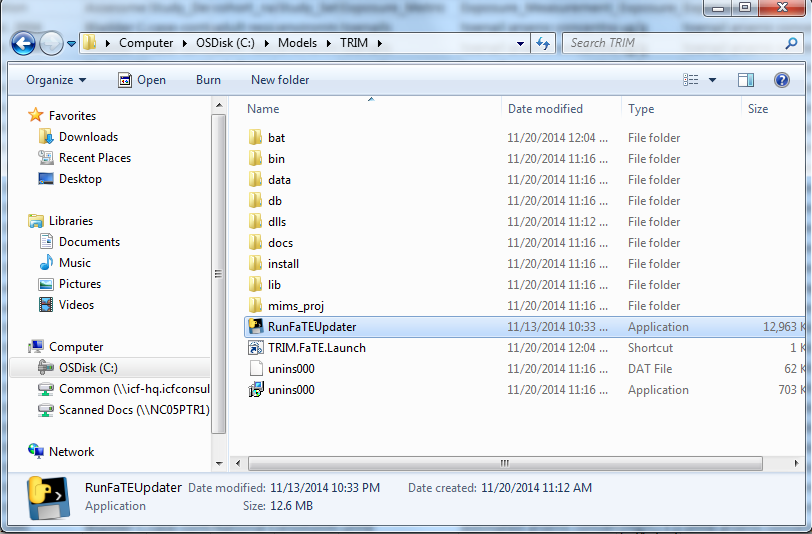
Task: Select the mims_proj folder
Action: coord(295,306)
